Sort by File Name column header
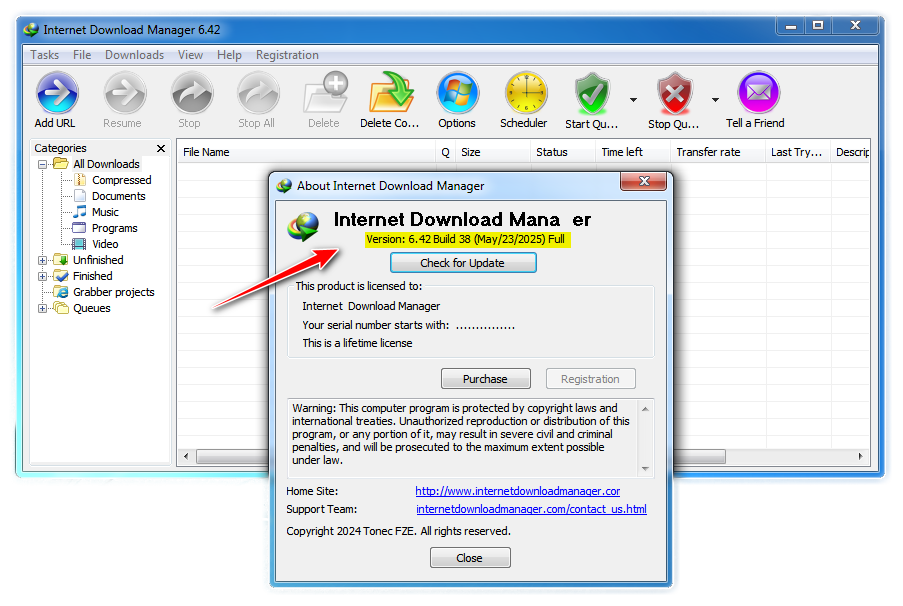Screen dimensions: 903x606 pos(306,152)
